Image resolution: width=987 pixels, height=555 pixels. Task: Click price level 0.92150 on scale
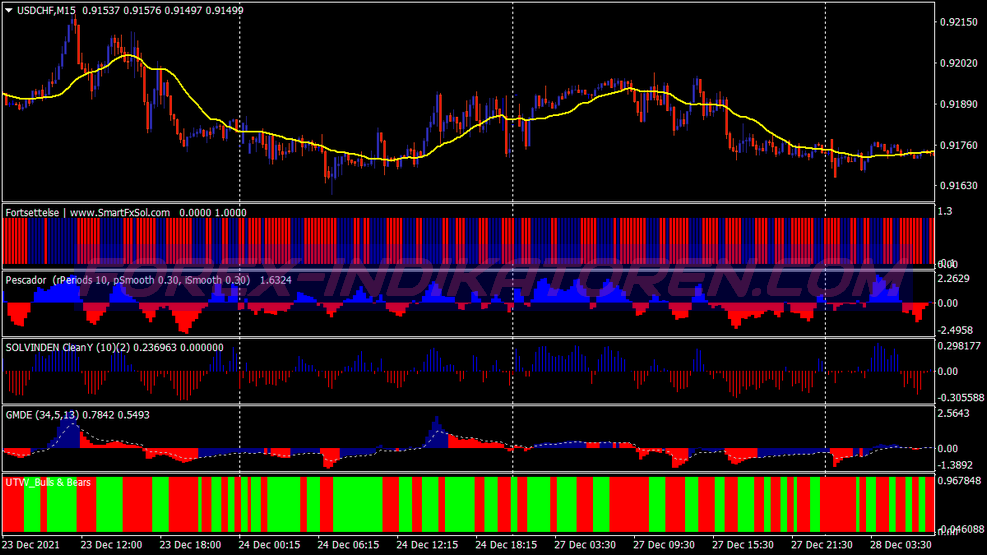coord(959,22)
